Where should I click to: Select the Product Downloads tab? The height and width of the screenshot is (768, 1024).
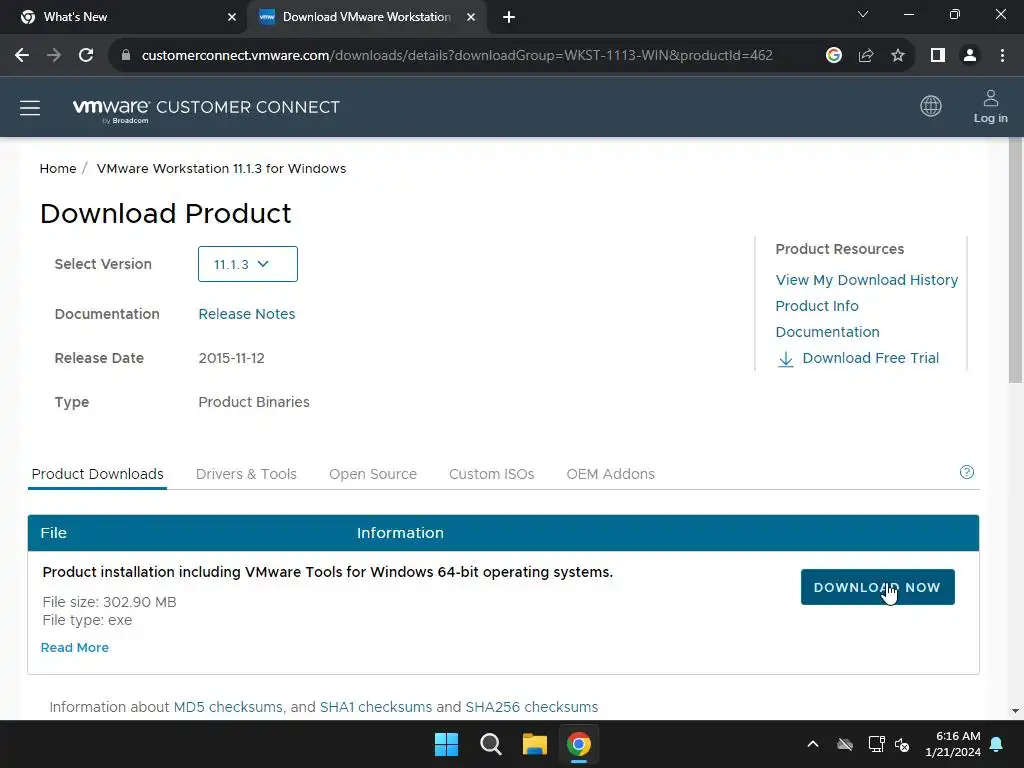pos(97,474)
